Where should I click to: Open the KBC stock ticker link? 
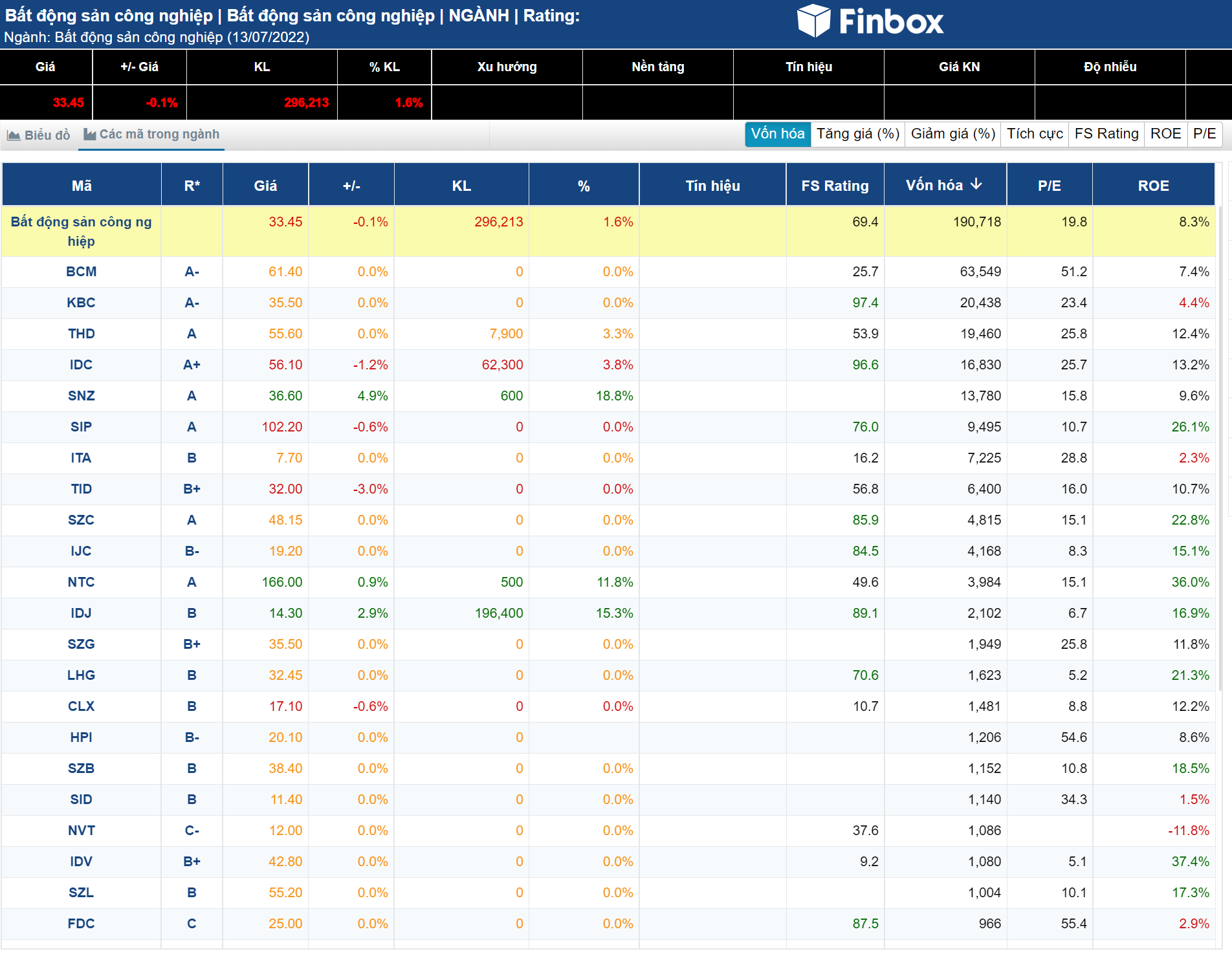pos(81,303)
